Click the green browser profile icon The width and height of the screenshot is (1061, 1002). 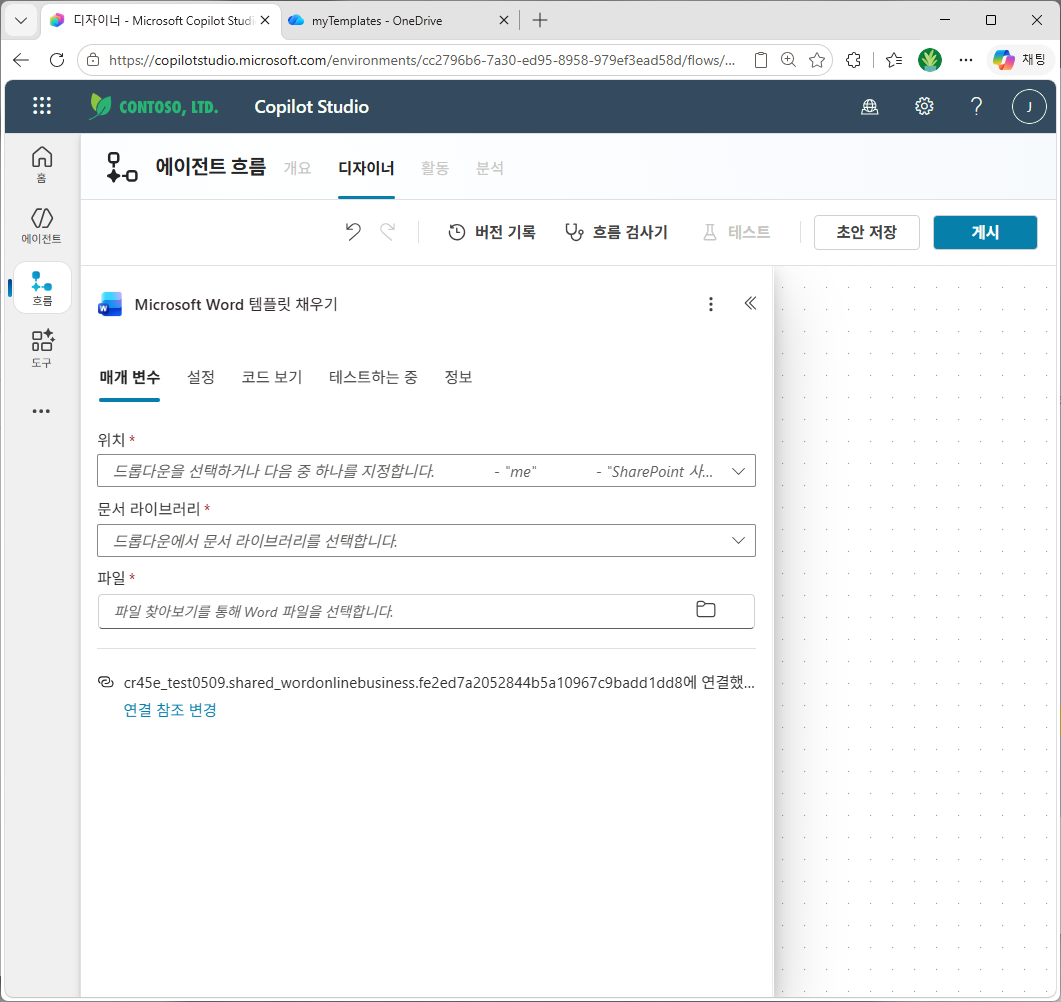pos(930,60)
